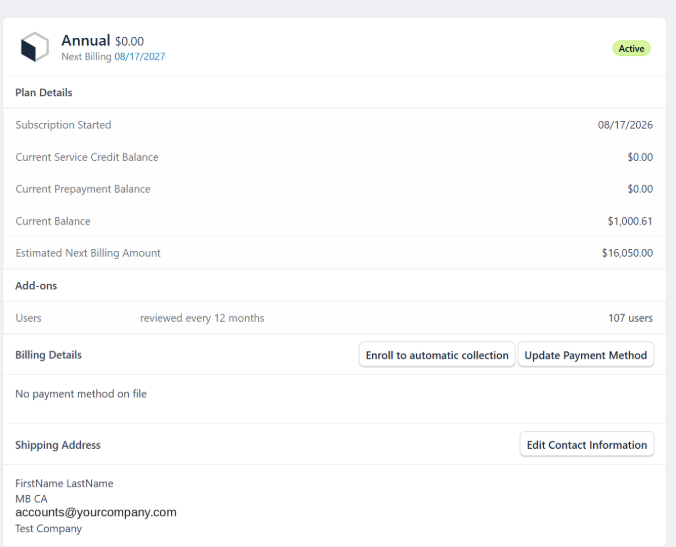Viewport: 676px width, 547px height.
Task: Open Update Payment Method
Action: click(585, 355)
